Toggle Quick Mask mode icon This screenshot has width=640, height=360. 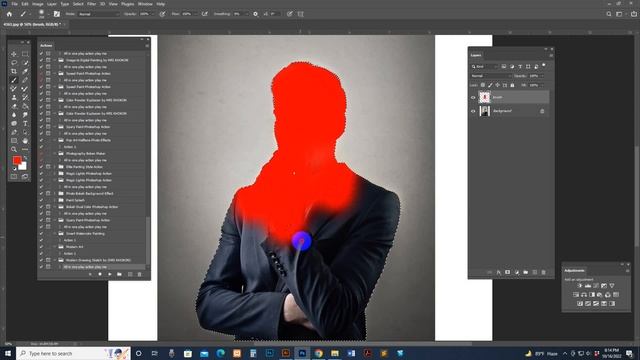(x=14, y=177)
